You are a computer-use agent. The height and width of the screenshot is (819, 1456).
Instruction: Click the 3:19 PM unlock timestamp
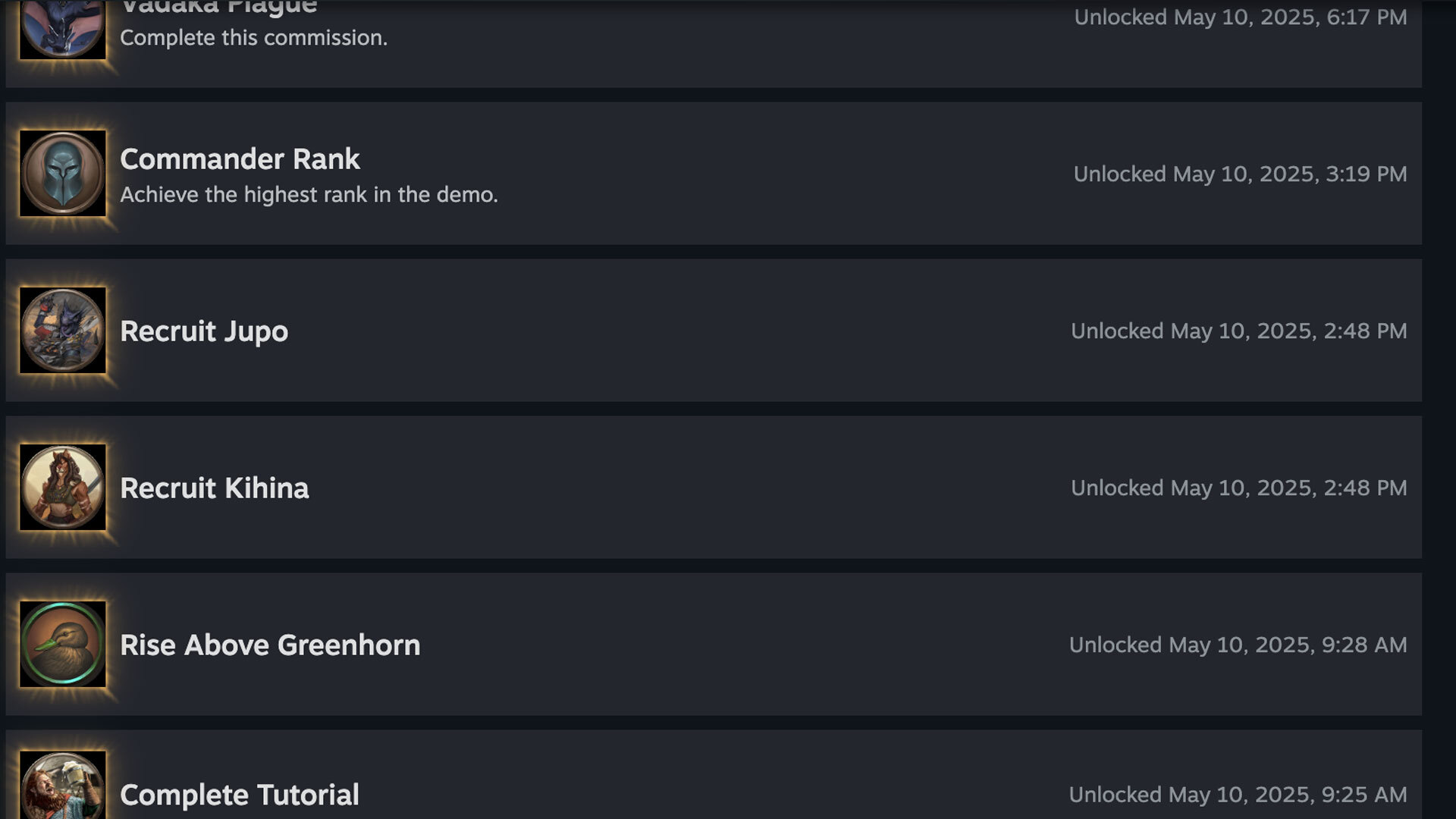(1240, 174)
